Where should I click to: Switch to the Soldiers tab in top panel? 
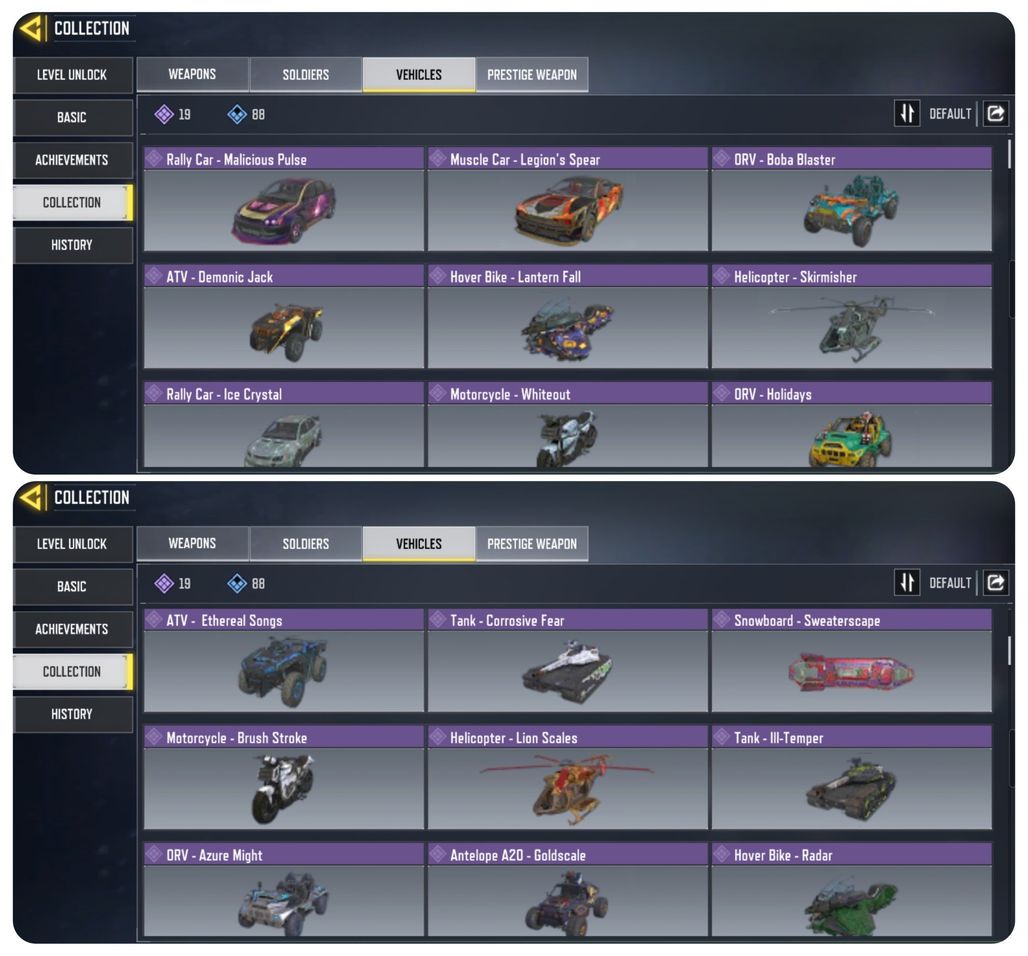pyautogui.click(x=306, y=74)
